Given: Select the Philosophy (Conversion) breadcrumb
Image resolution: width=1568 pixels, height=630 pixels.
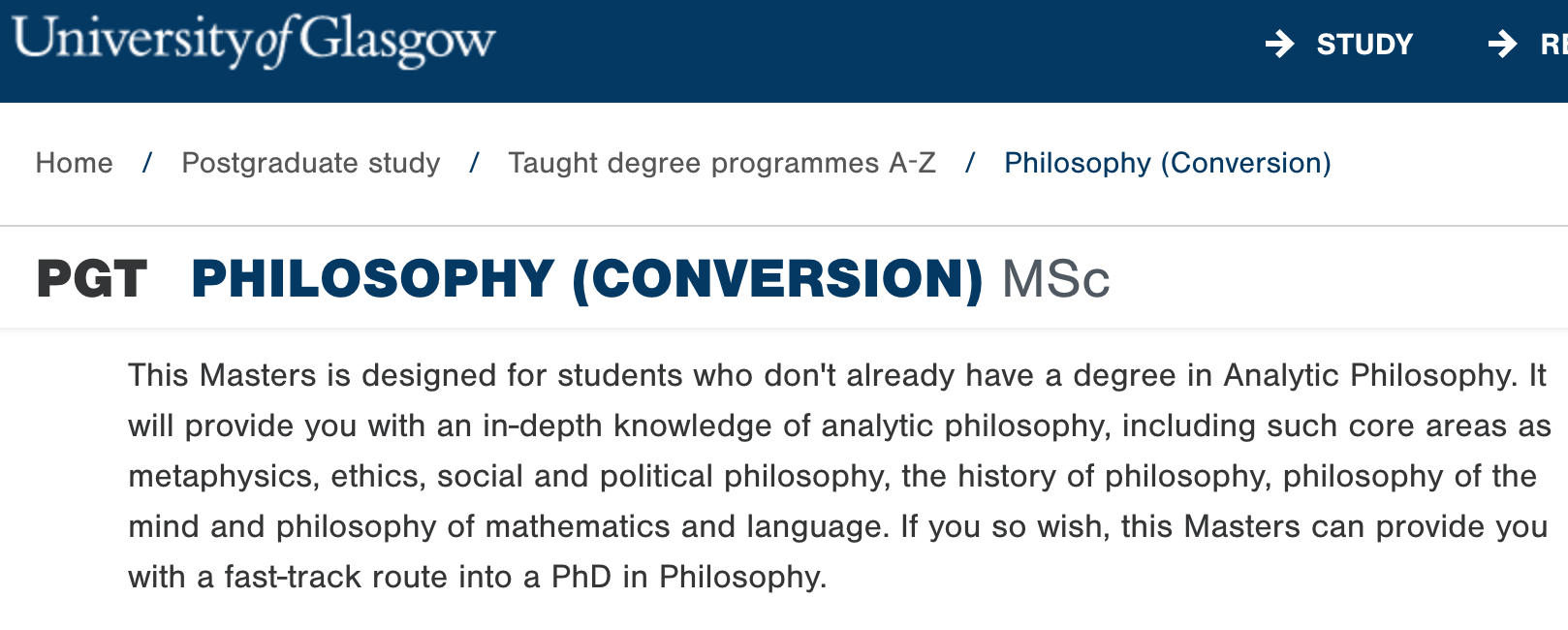Looking at the screenshot, I should 1167,163.
